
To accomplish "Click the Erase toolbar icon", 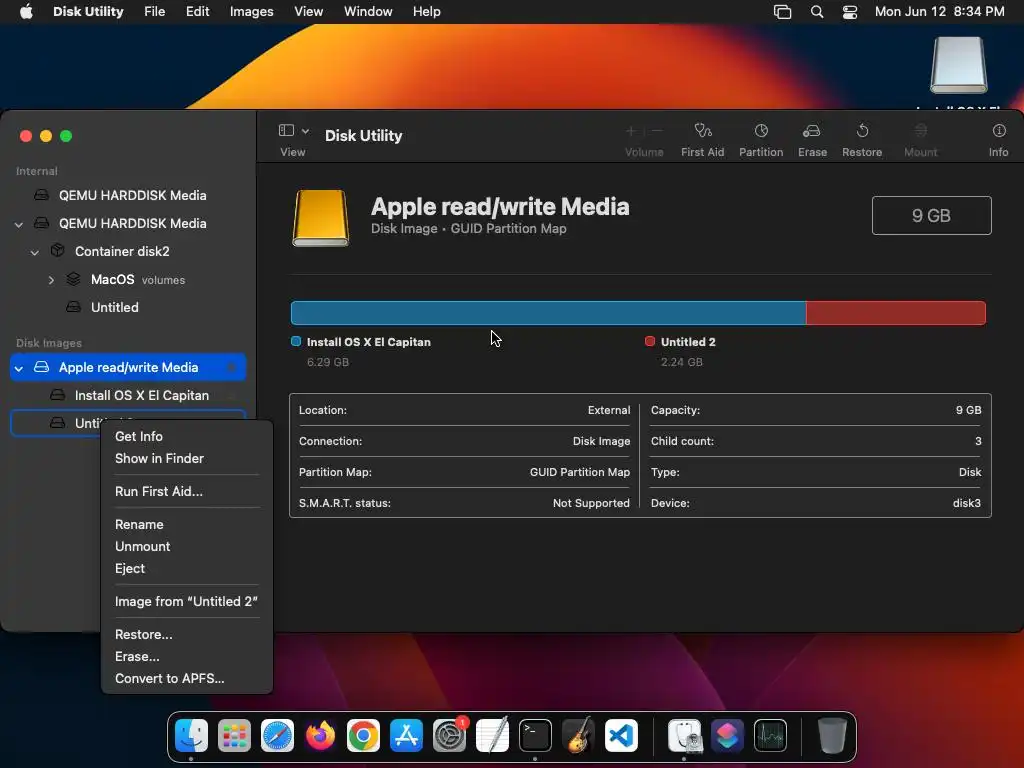I will (x=812, y=131).
